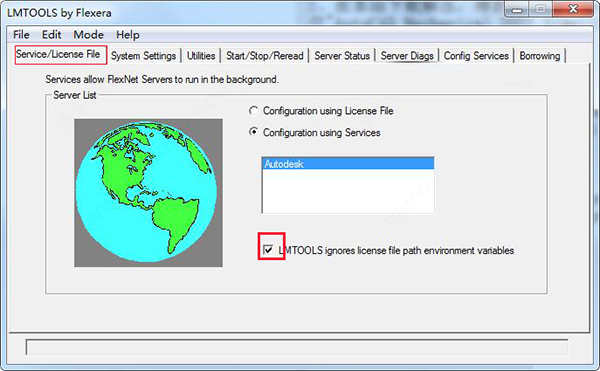600x371 pixels.
Task: Open the File menu
Action: tap(21, 35)
